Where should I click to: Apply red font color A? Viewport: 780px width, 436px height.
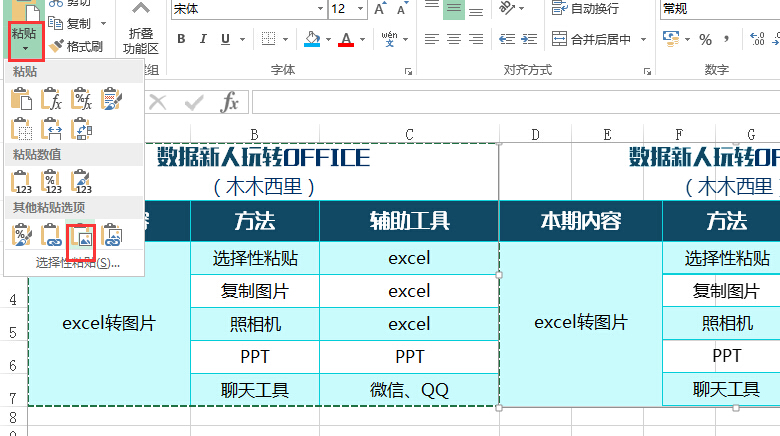[346, 39]
